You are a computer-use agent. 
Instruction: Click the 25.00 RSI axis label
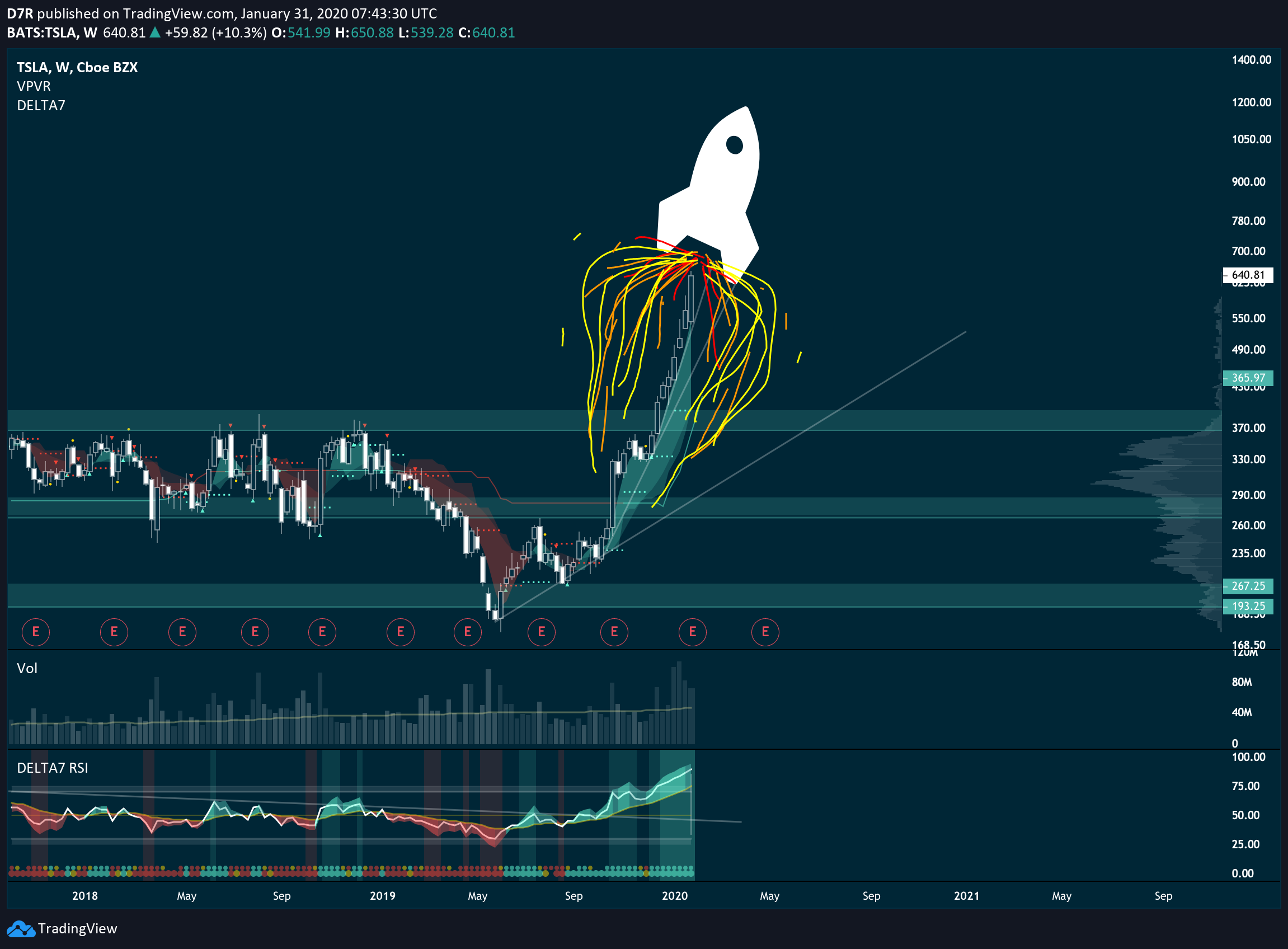[1245, 844]
